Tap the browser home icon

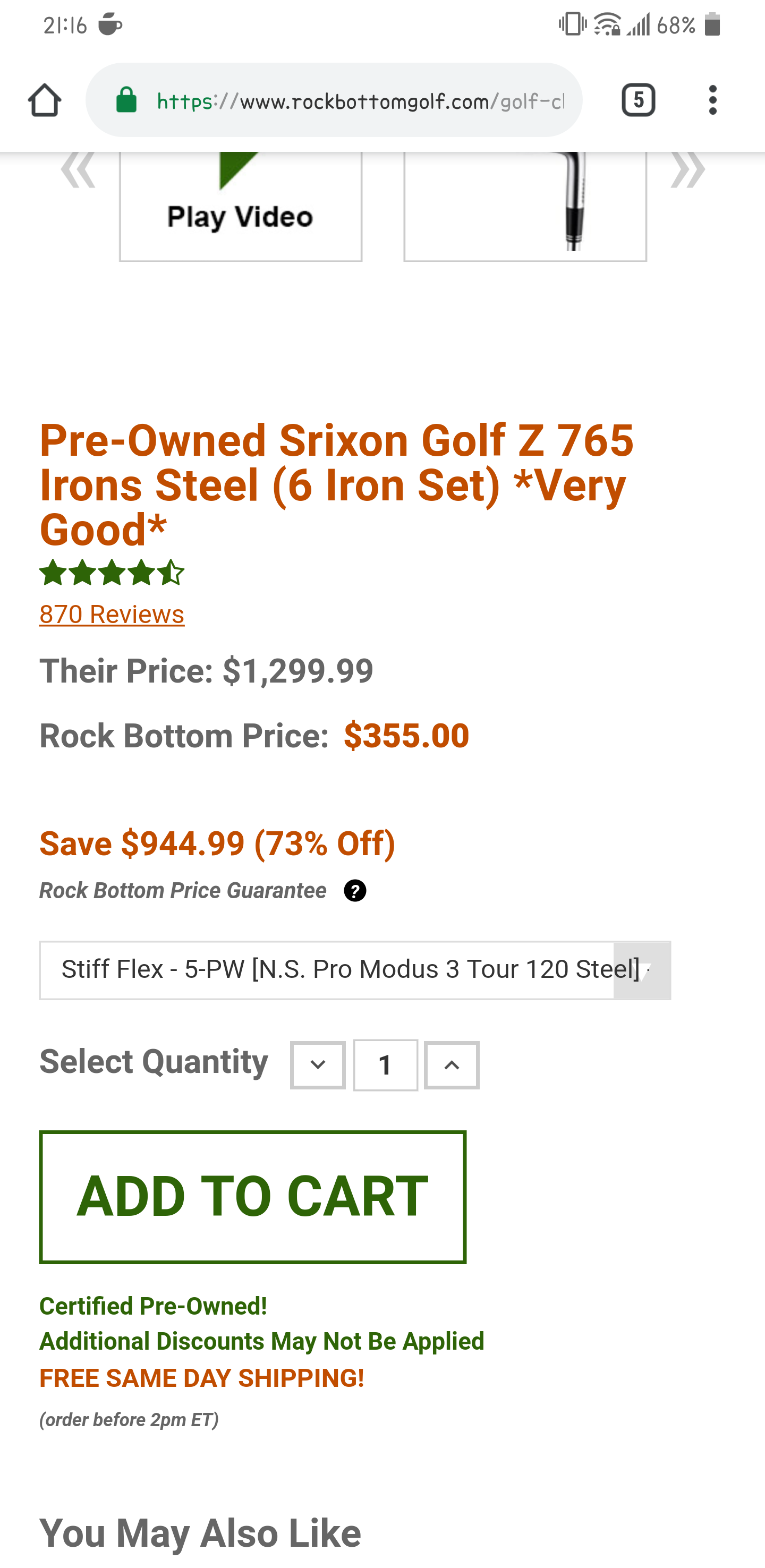point(45,100)
